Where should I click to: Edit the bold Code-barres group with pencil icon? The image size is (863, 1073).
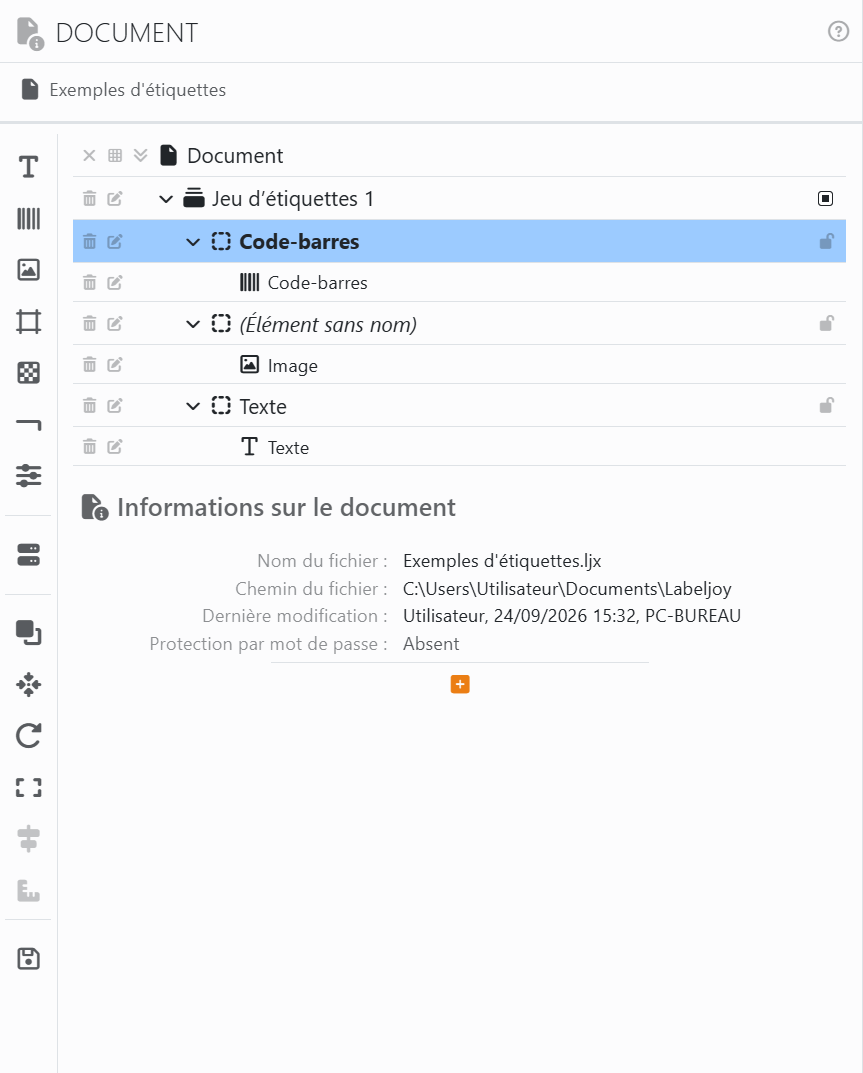click(114, 241)
